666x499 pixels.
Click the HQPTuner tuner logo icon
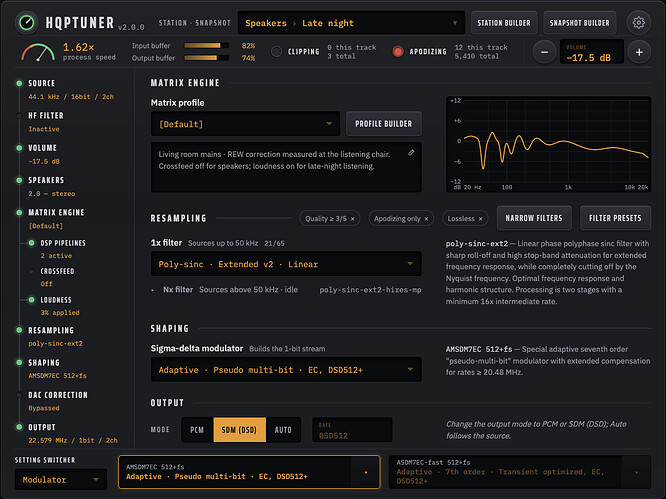(x=27, y=23)
